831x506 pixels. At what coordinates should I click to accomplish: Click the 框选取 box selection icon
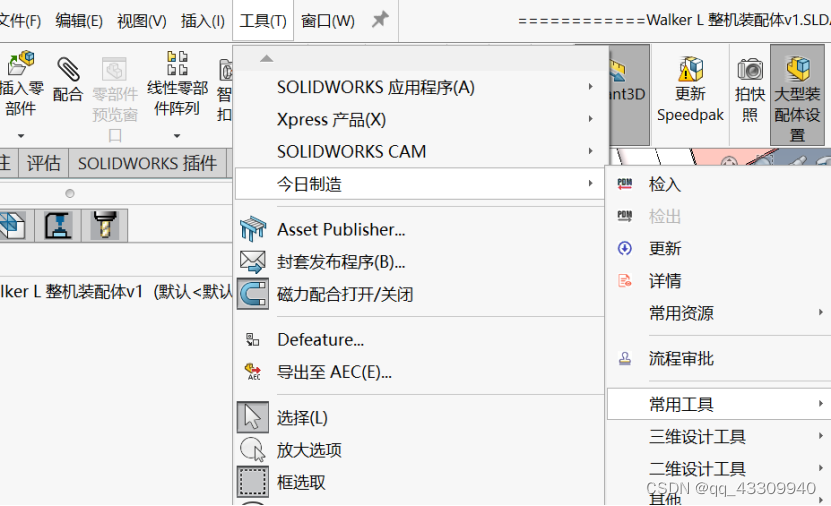point(253,482)
